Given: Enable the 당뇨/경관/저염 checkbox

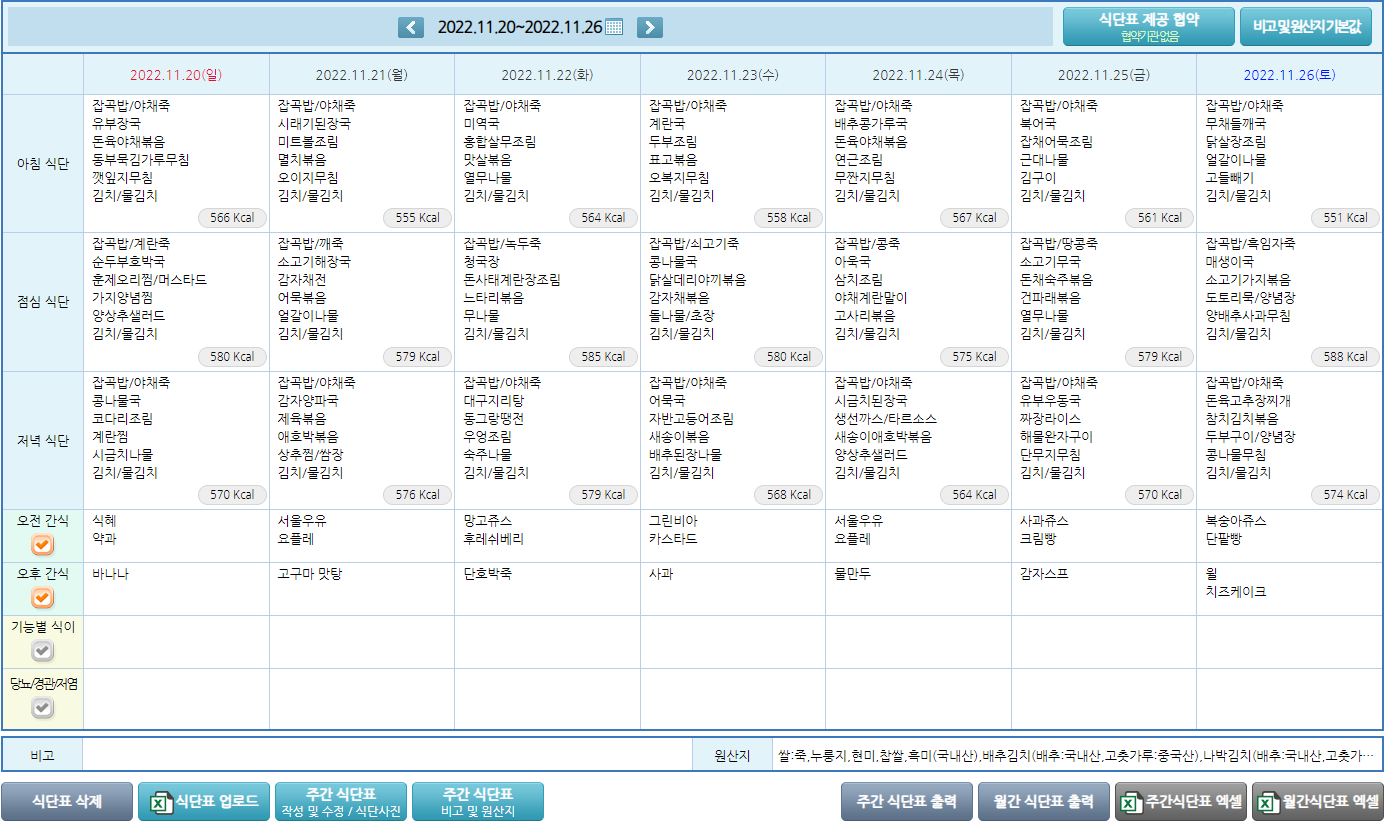Looking at the screenshot, I should [x=42, y=708].
